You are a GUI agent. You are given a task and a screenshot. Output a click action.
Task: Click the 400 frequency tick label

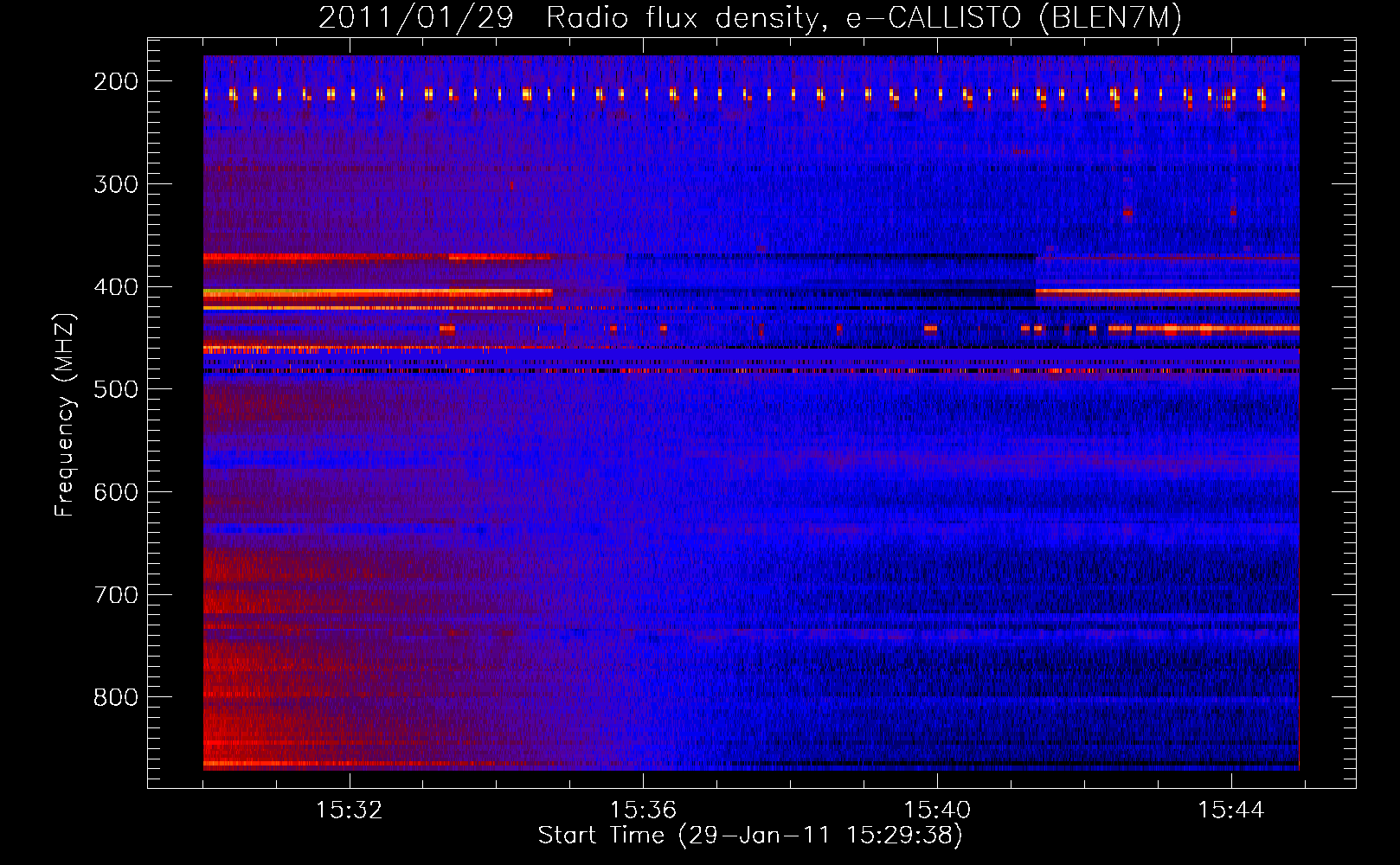click(116, 287)
